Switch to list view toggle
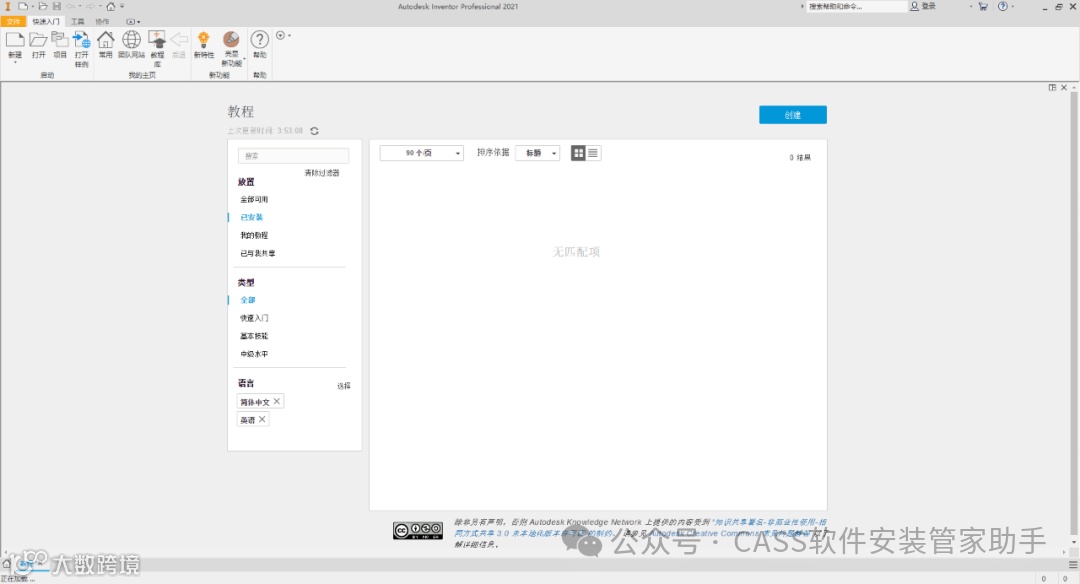This screenshot has height=584, width=1080. pyautogui.click(x=593, y=153)
